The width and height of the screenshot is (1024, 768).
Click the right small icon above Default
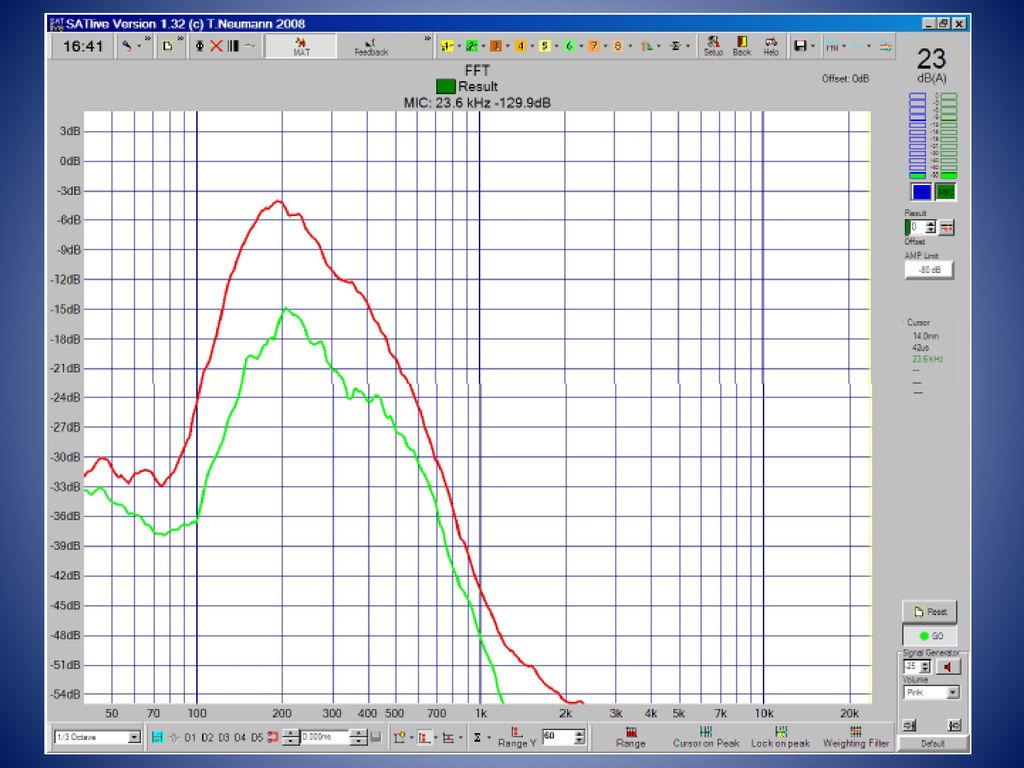pos(955,725)
